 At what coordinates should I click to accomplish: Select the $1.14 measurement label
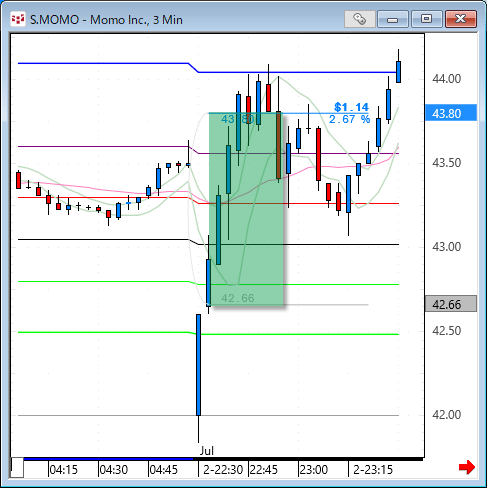[351, 107]
